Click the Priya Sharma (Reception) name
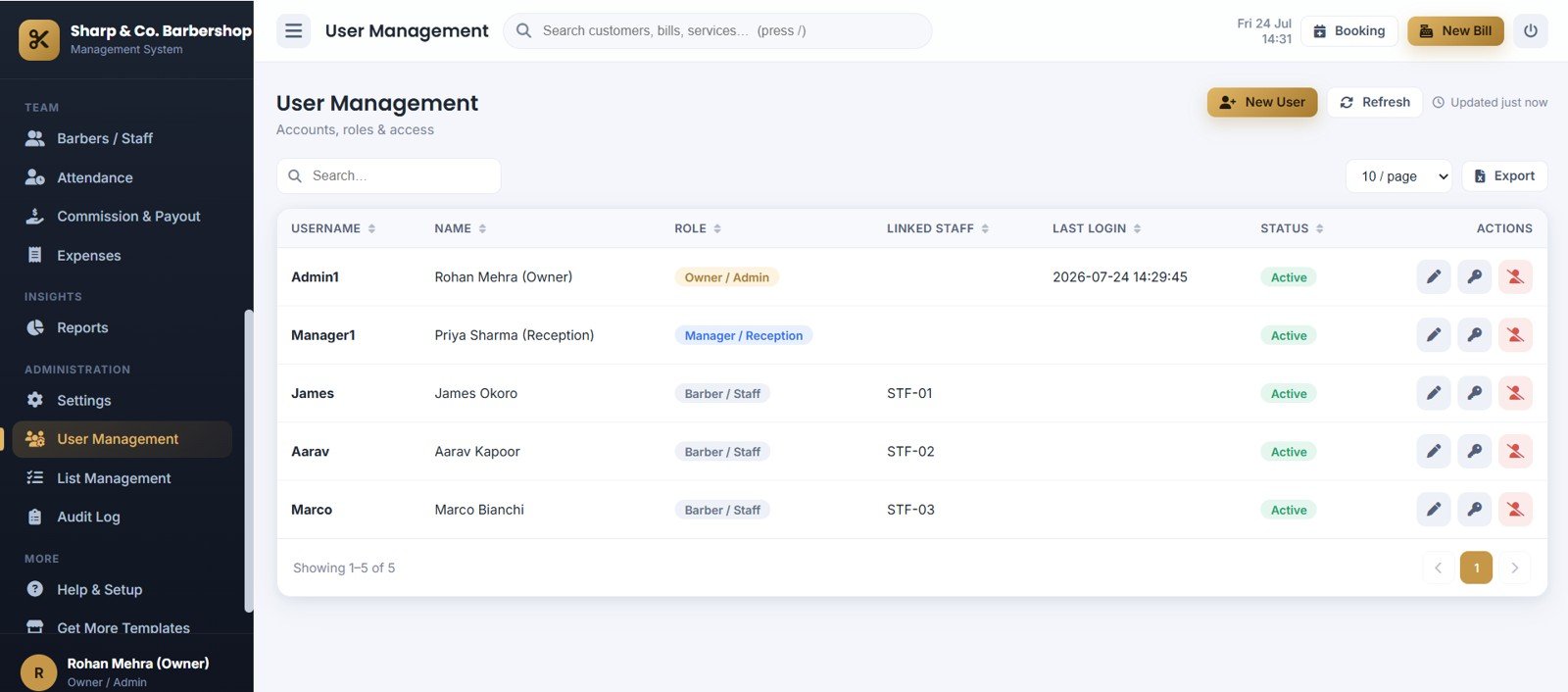The width and height of the screenshot is (1568, 692). [x=514, y=335]
